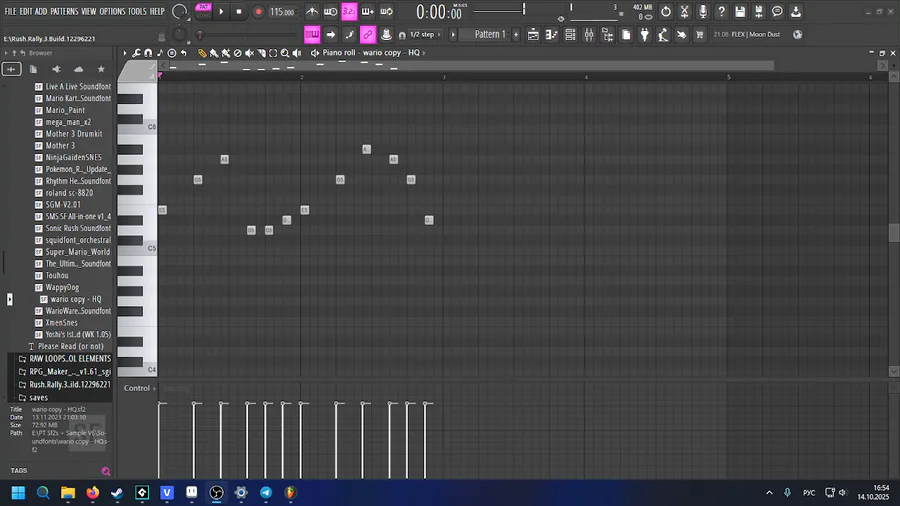Select the Zoom magnifier tool in piano roll
Image resolution: width=900 pixels, height=506 pixels.
click(285, 53)
